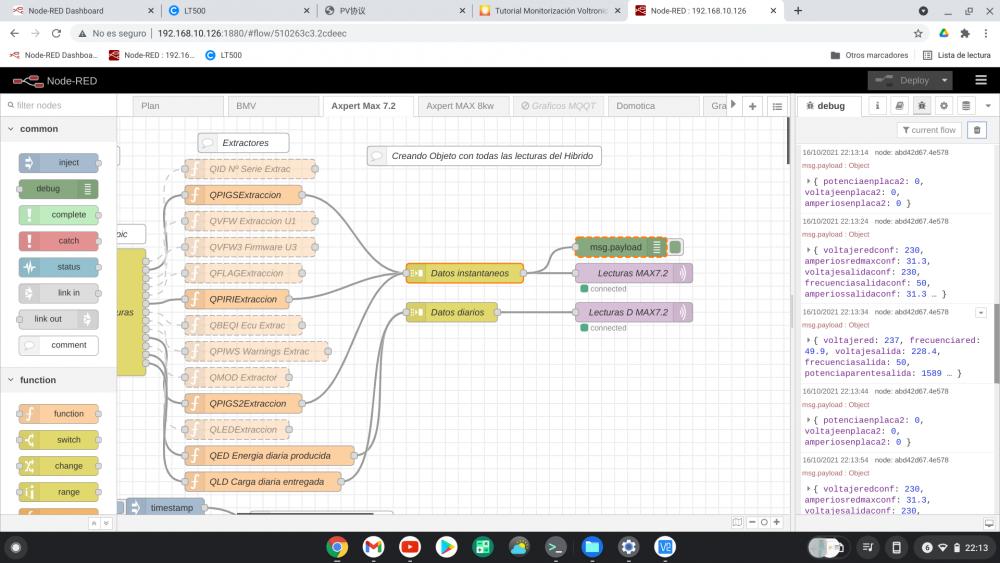Click the Deploy button
Image resolution: width=1000 pixels, height=563 pixels.
tap(903, 80)
